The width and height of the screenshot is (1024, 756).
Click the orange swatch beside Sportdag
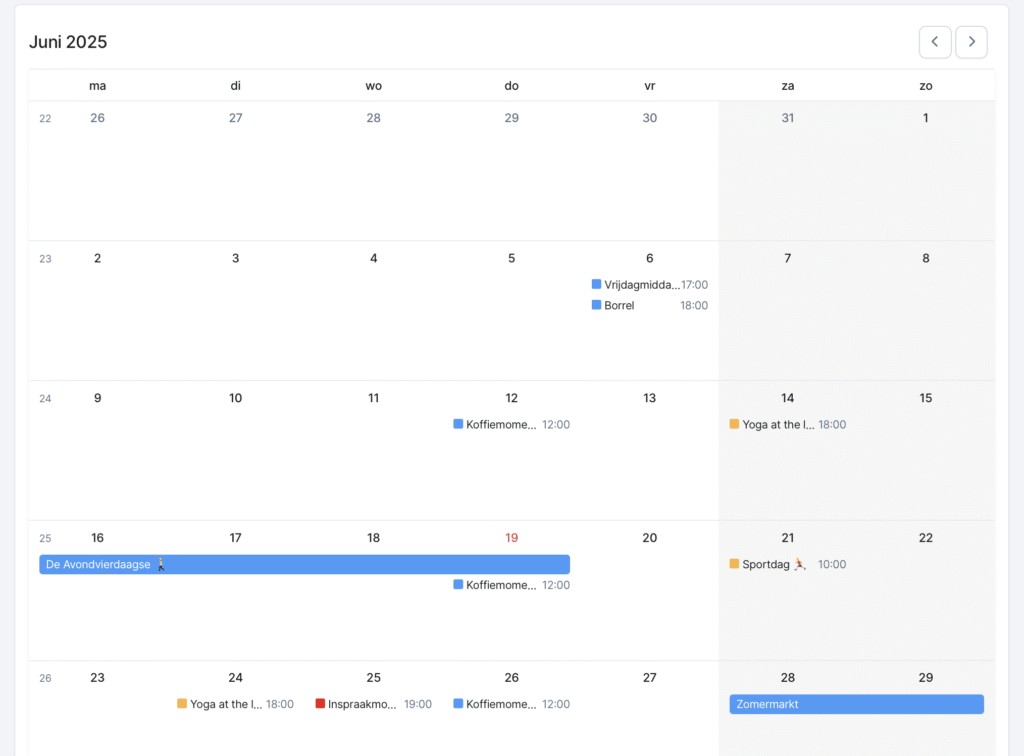[734, 564]
